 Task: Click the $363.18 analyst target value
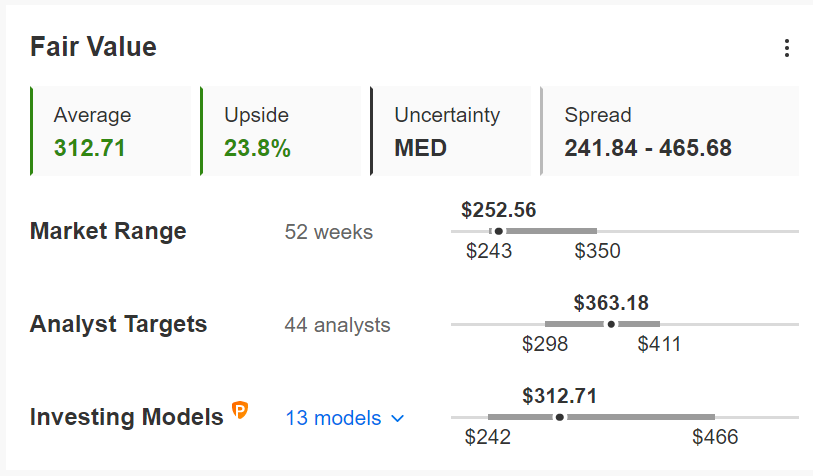point(611,303)
